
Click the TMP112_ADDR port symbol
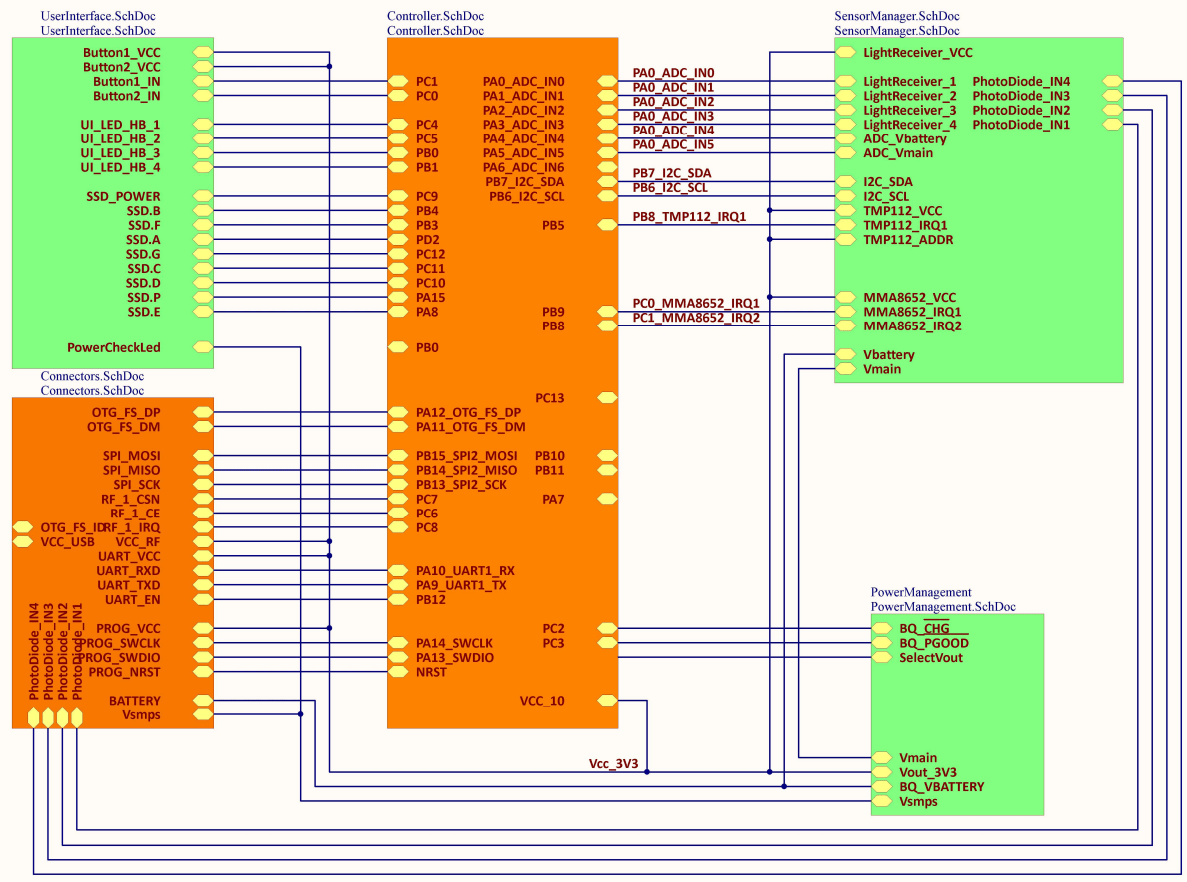[845, 239]
